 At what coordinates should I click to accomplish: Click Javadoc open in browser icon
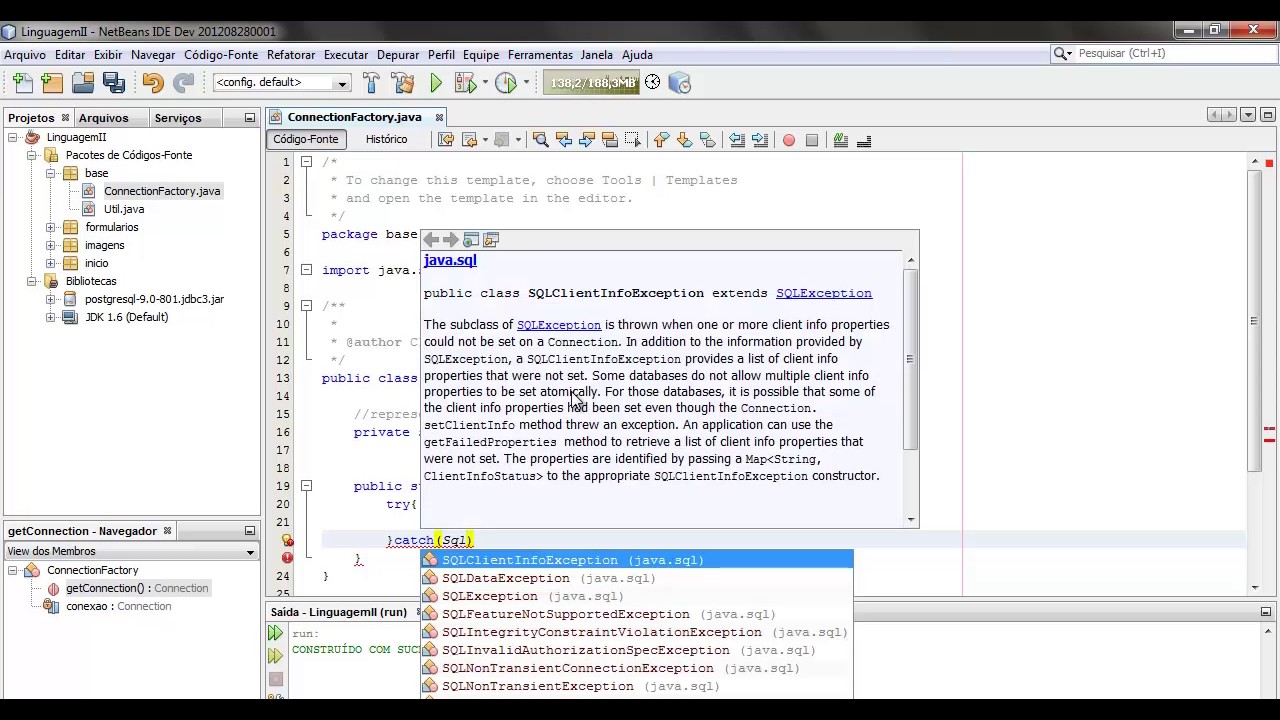[471, 240]
